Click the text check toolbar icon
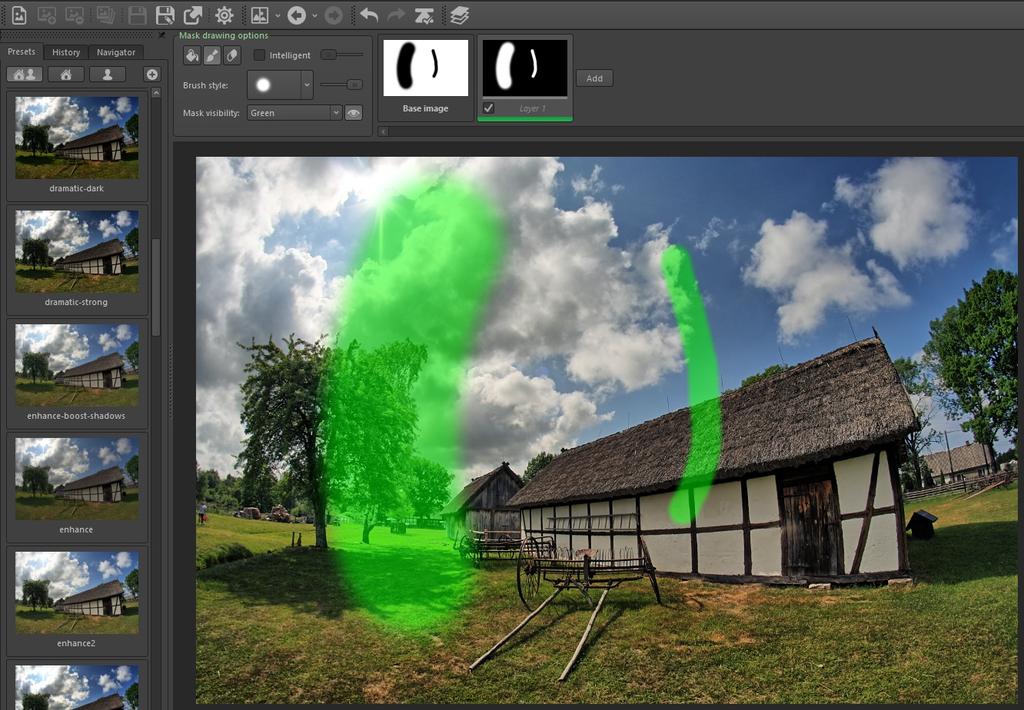 point(424,14)
